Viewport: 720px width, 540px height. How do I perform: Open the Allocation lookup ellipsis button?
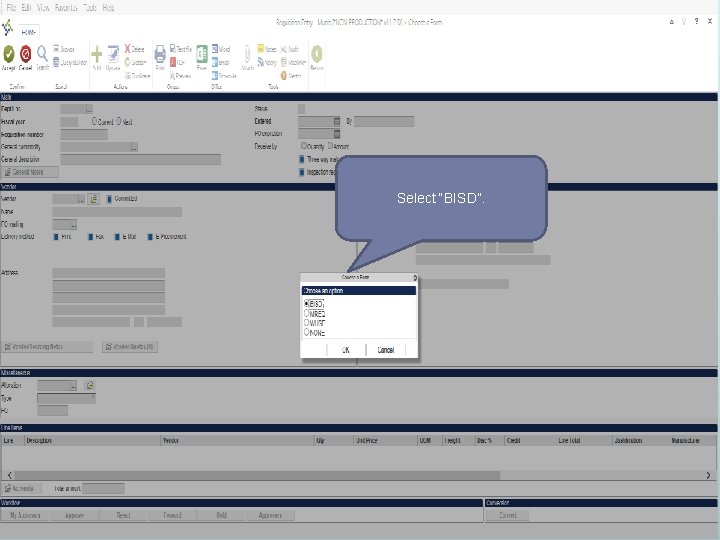pyautogui.click(x=73, y=385)
